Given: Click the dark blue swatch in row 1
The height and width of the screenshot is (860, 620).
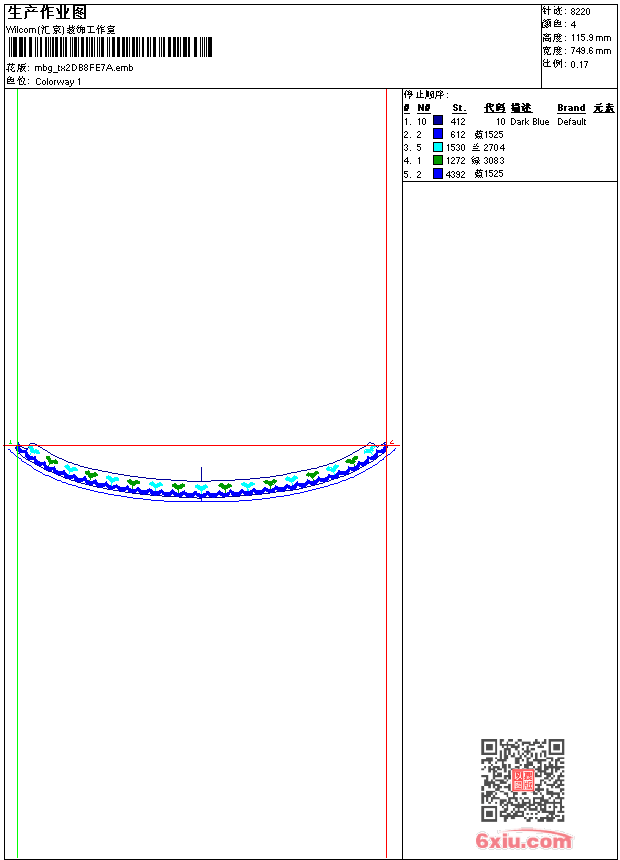Looking at the screenshot, I should tap(438, 121).
